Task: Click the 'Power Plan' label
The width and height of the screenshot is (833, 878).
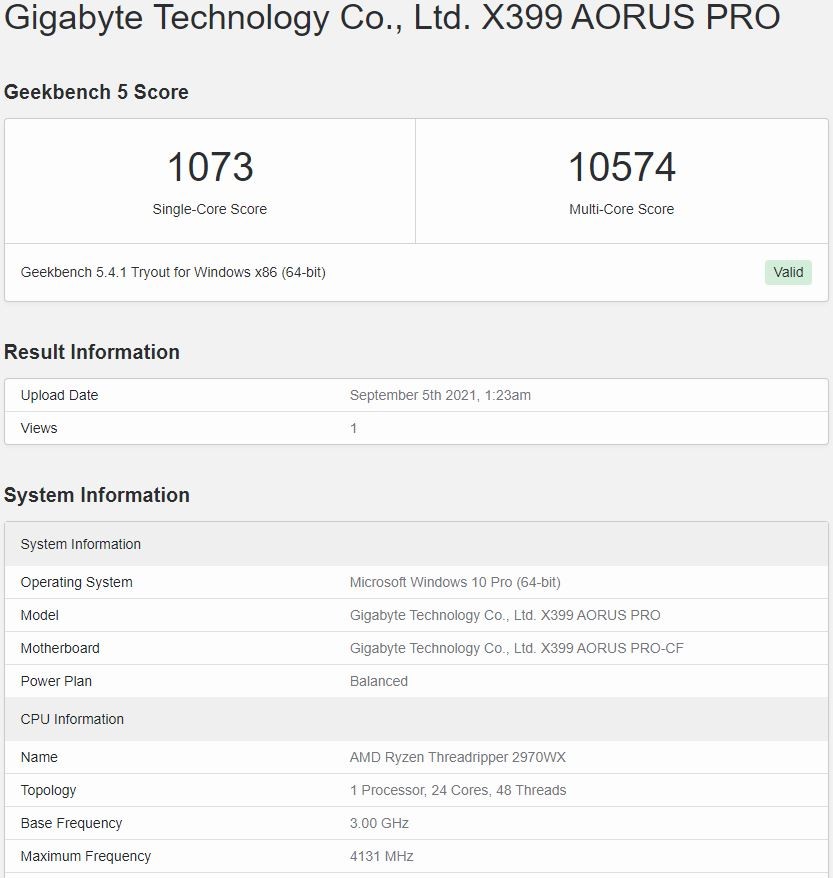Action: click(56, 681)
